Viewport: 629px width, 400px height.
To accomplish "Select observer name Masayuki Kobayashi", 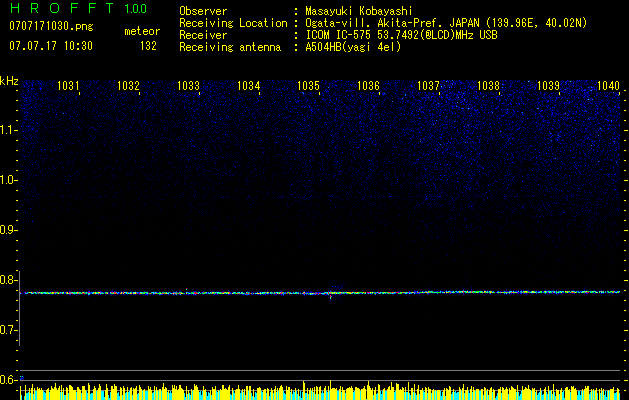I will point(359,11).
